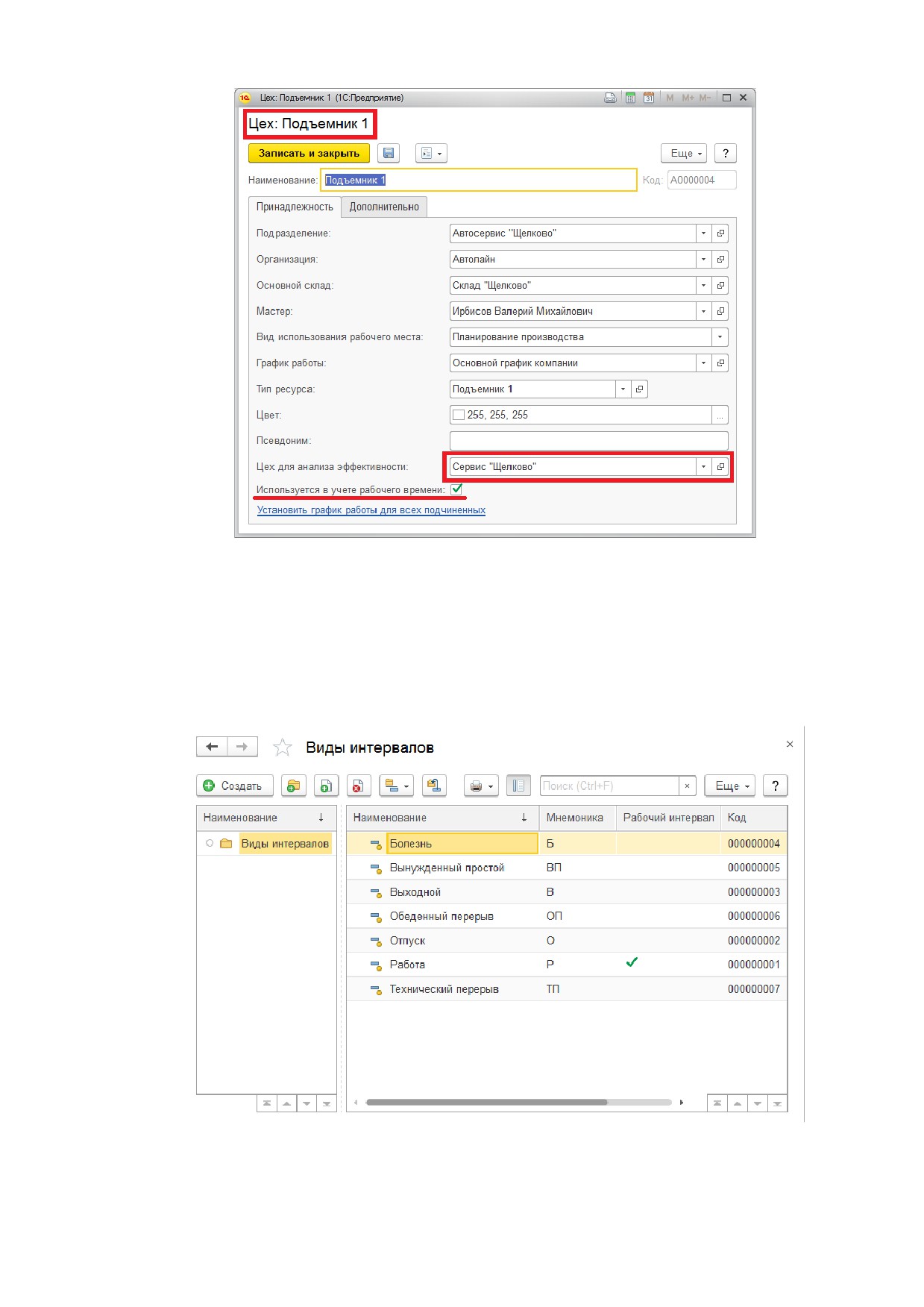This screenshot has width=924, height=1307.
Task: Open the reports dropdown next to save
Action: (x=431, y=153)
